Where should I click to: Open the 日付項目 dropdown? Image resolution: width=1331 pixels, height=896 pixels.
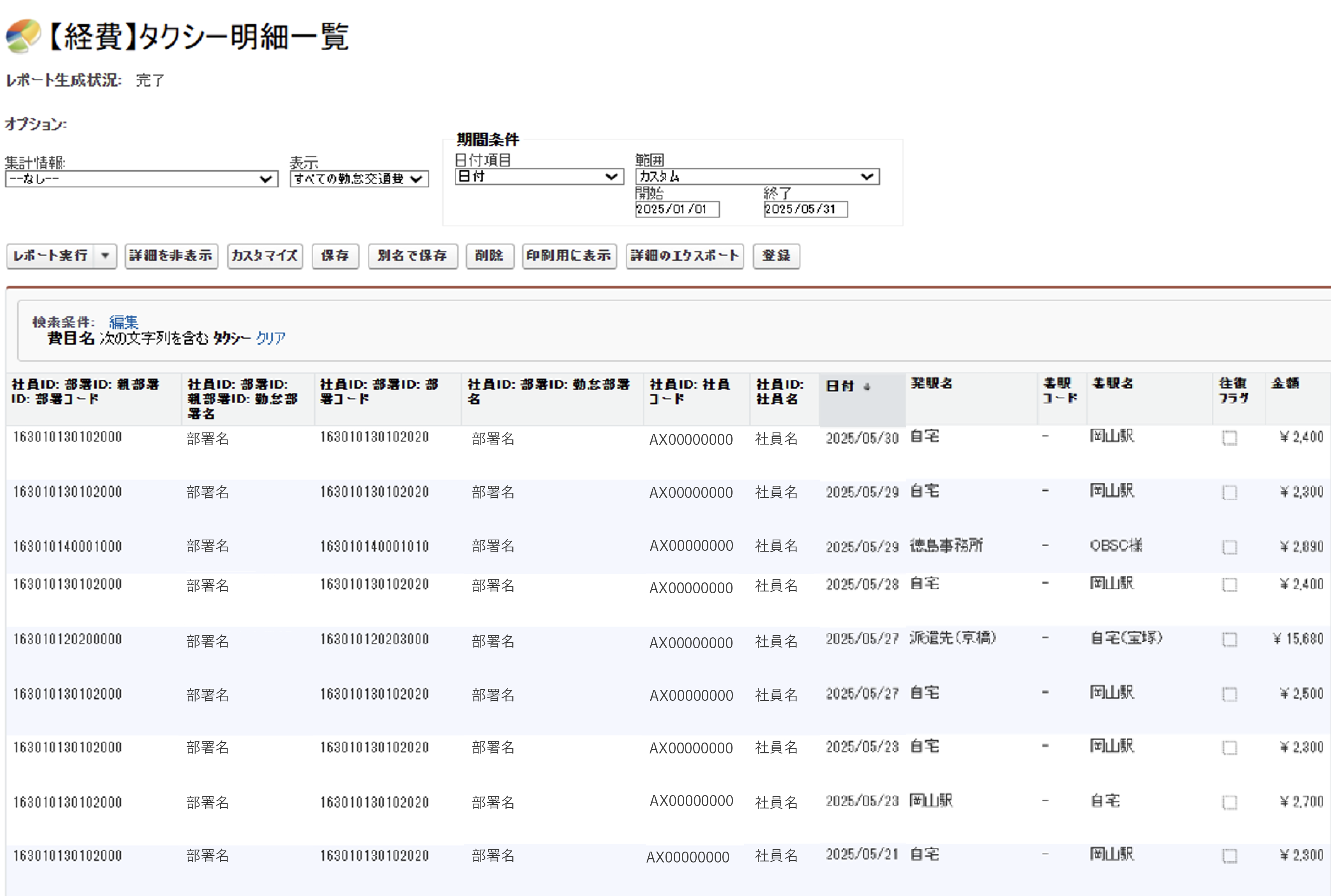(x=539, y=176)
